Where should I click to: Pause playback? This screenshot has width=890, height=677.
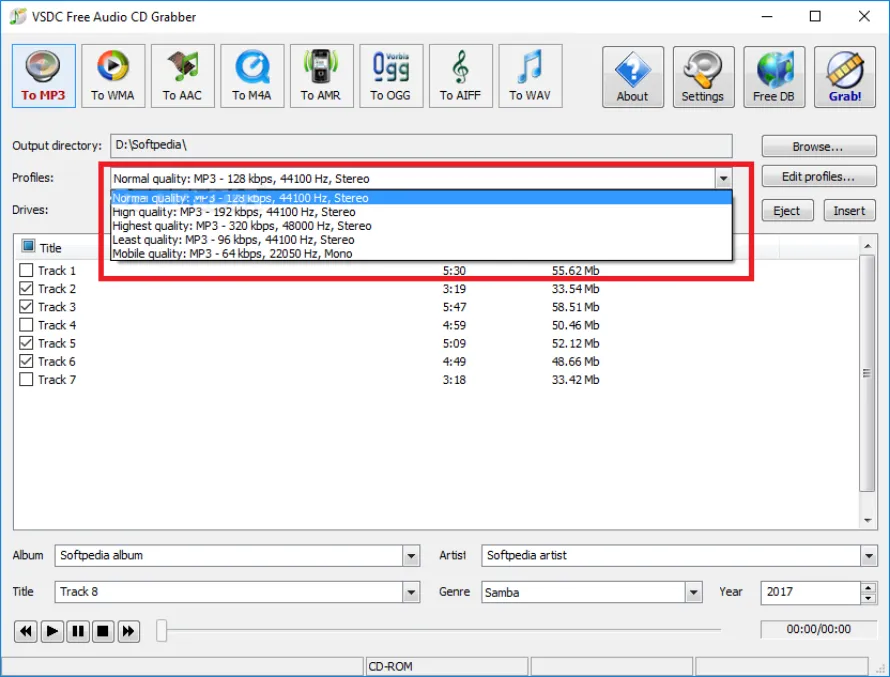pos(78,631)
